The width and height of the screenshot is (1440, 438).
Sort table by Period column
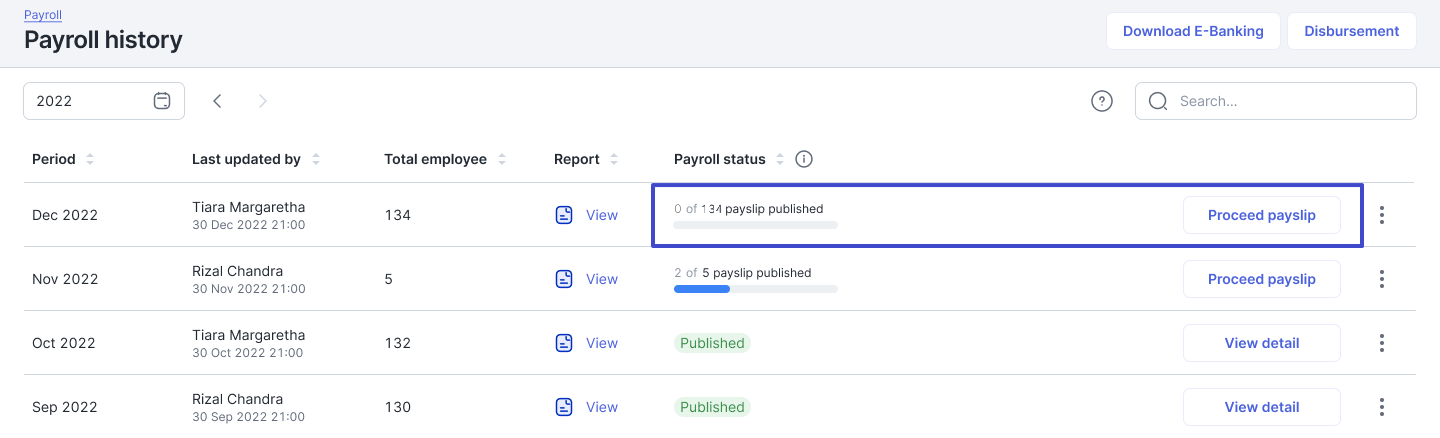90,159
